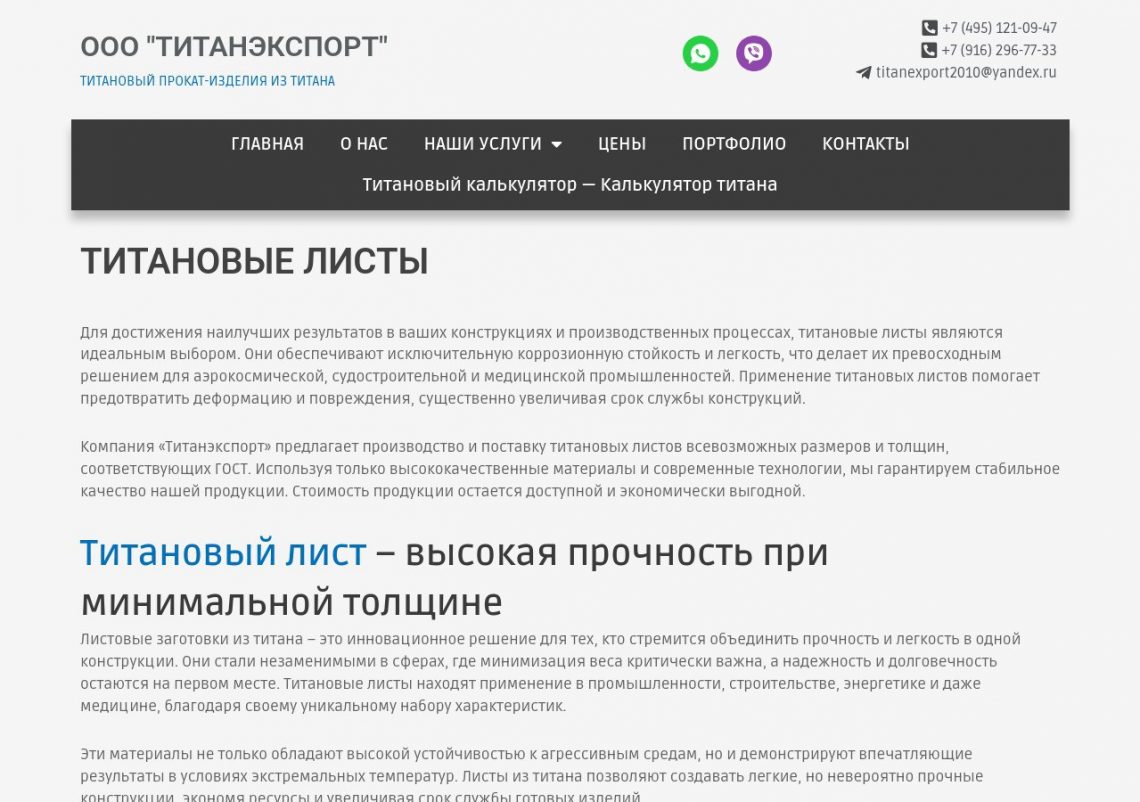Click the ООО "ТИТАНЭКСПОРТ" site title
The height and width of the screenshot is (802, 1140).
[234, 47]
